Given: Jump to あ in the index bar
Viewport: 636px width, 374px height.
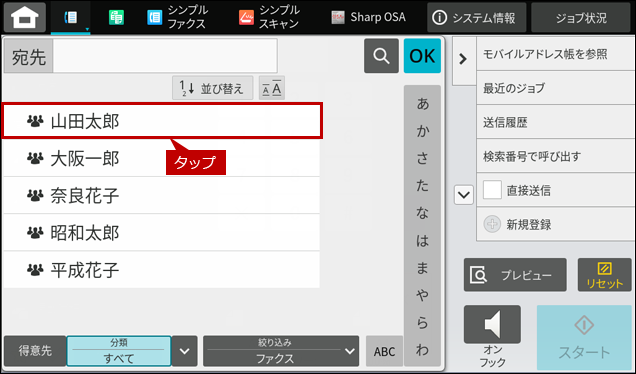Looking at the screenshot, I should (x=422, y=104).
